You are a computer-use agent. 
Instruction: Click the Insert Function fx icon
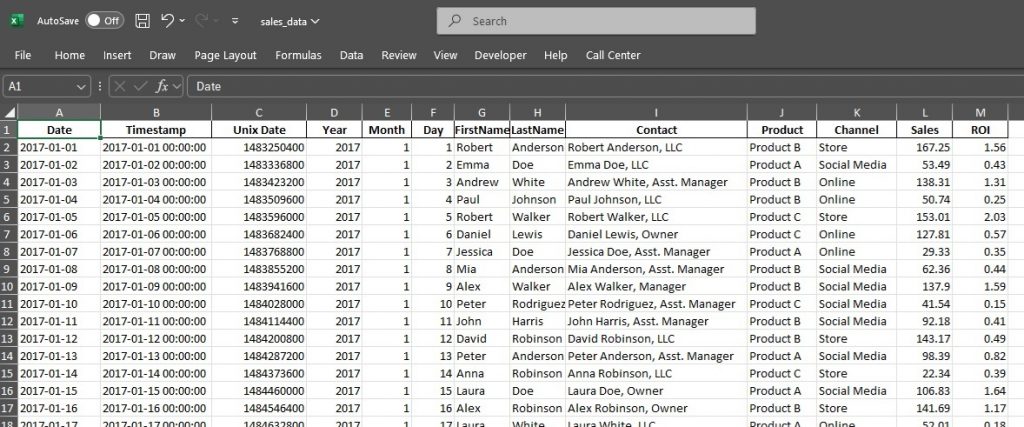(x=162, y=87)
